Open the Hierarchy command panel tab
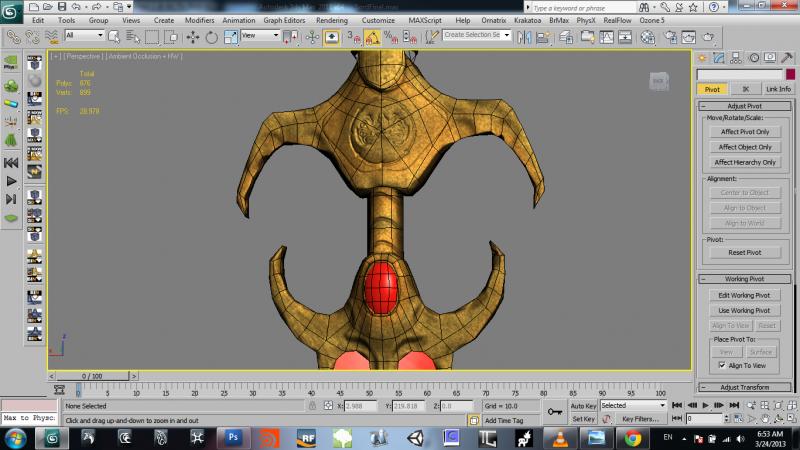This screenshot has width=800, height=450. 738,57
